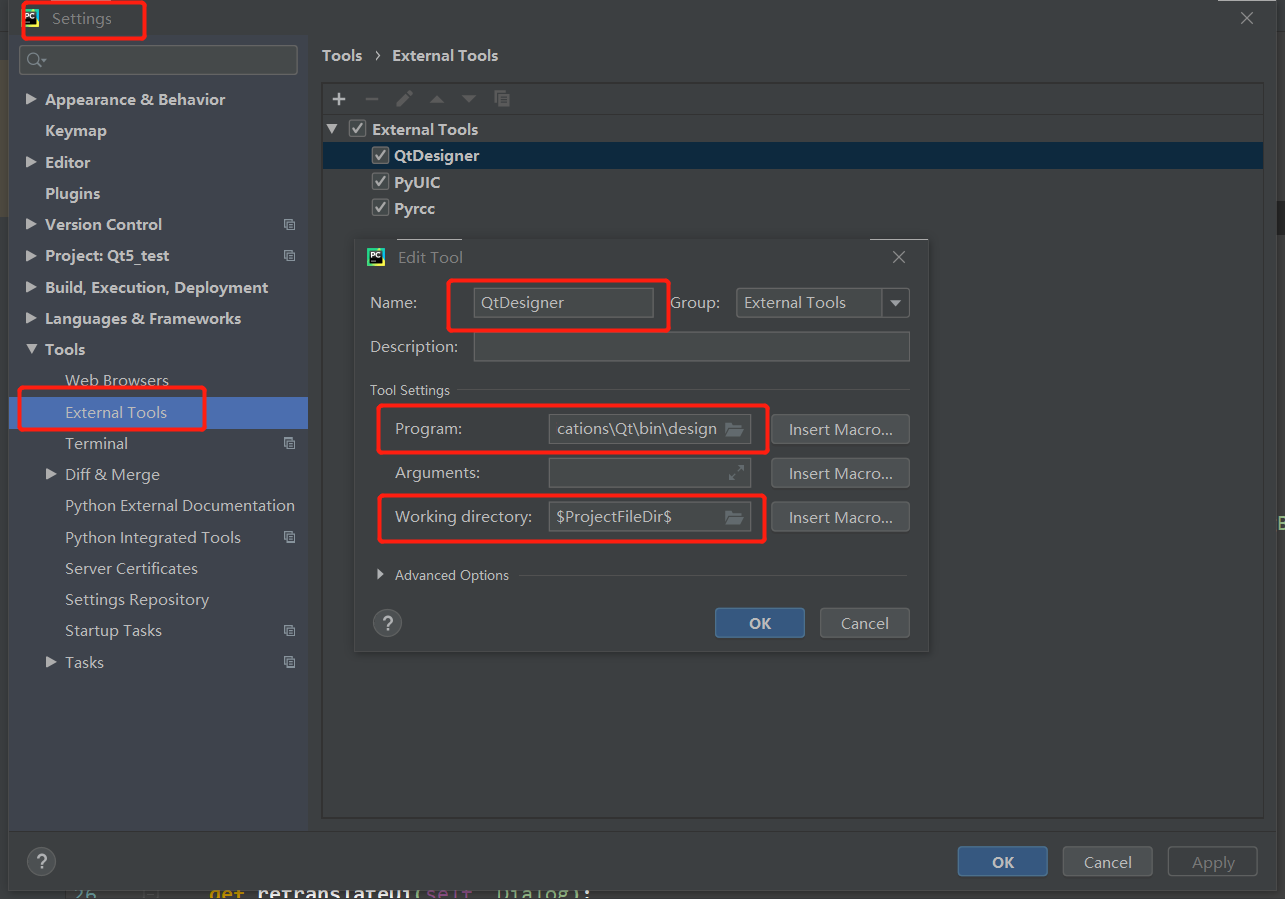The image size is (1285, 899).
Task: Expand Diff & Merge subsection
Action: [x=51, y=474]
